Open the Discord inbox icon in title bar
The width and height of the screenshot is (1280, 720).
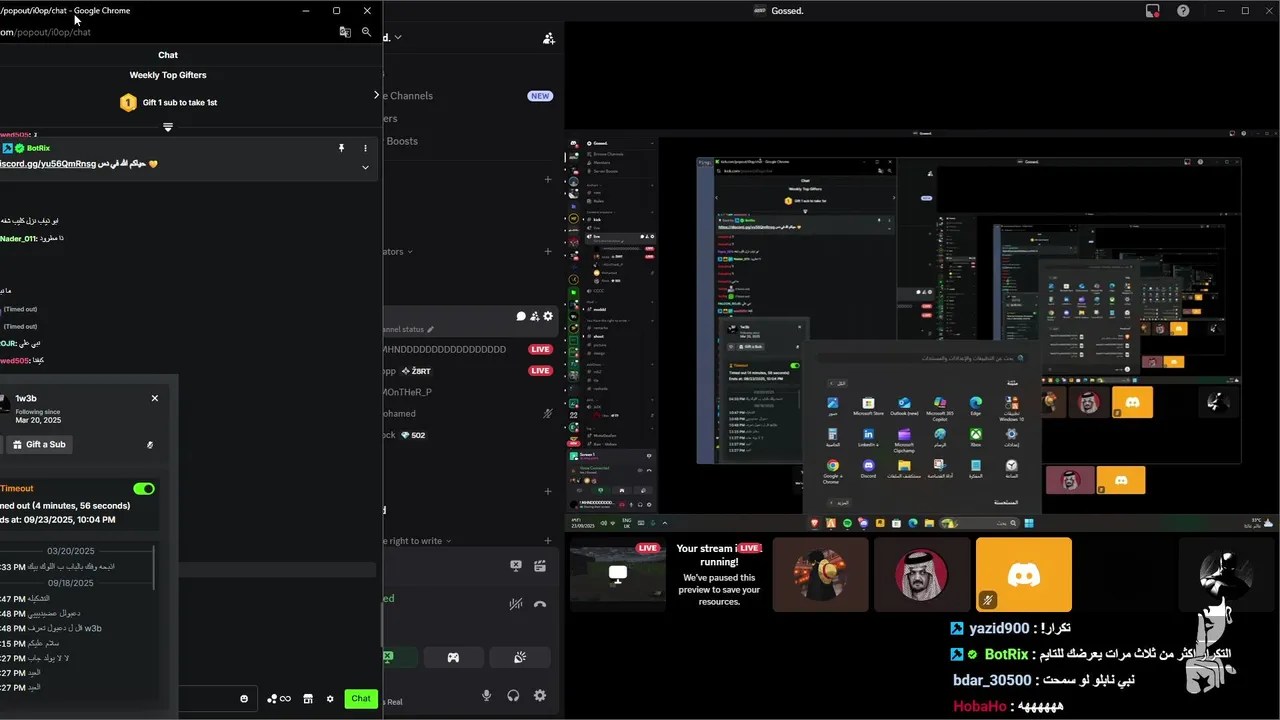[x=1153, y=11]
